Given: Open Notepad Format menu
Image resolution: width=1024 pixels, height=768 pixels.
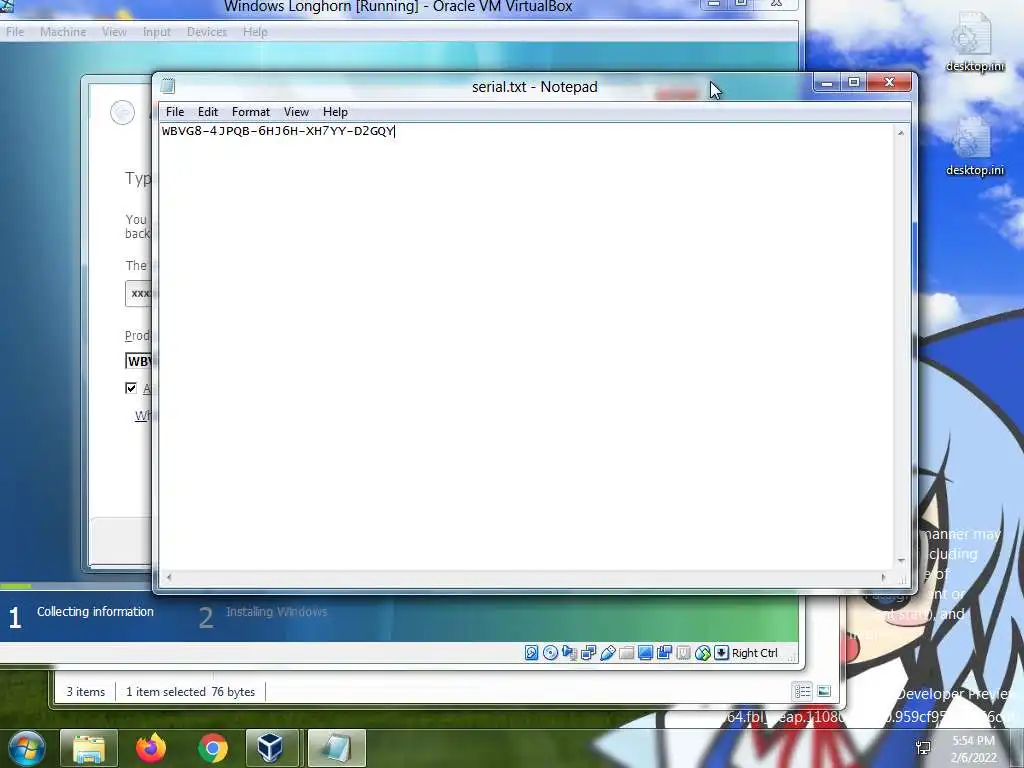Looking at the screenshot, I should point(251,112).
